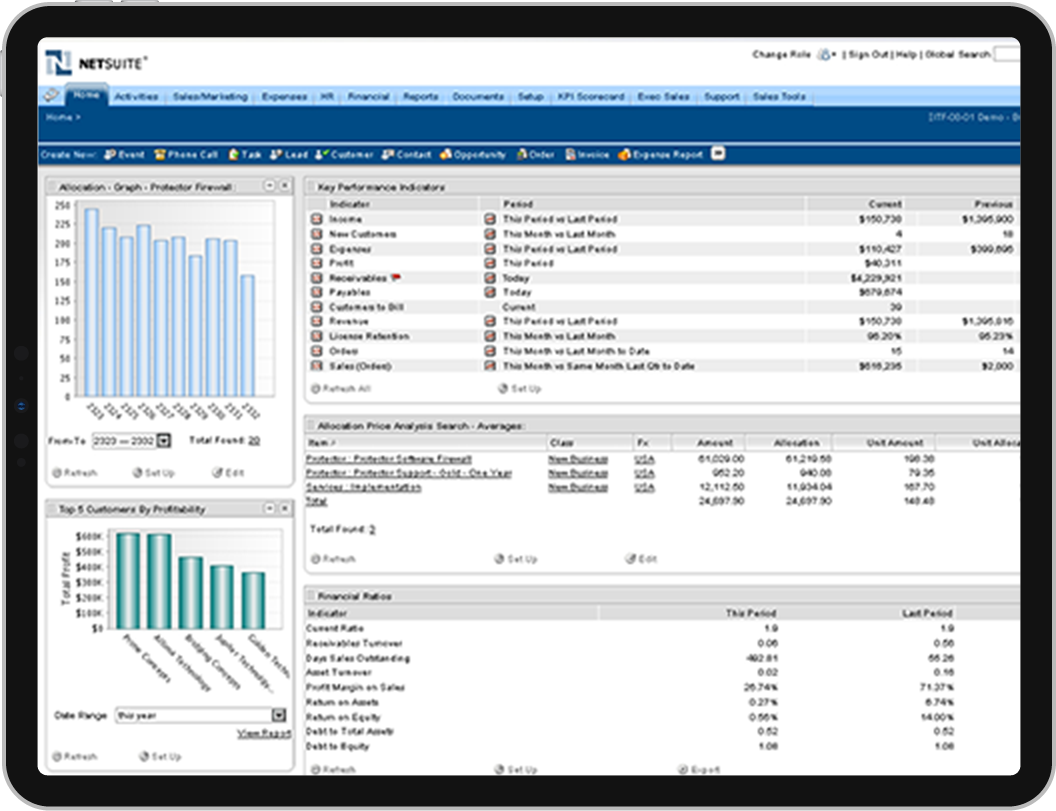This screenshot has height=811, width=1056.
Task: Click the icon beside Receivables indicator
Action: [x=317, y=278]
